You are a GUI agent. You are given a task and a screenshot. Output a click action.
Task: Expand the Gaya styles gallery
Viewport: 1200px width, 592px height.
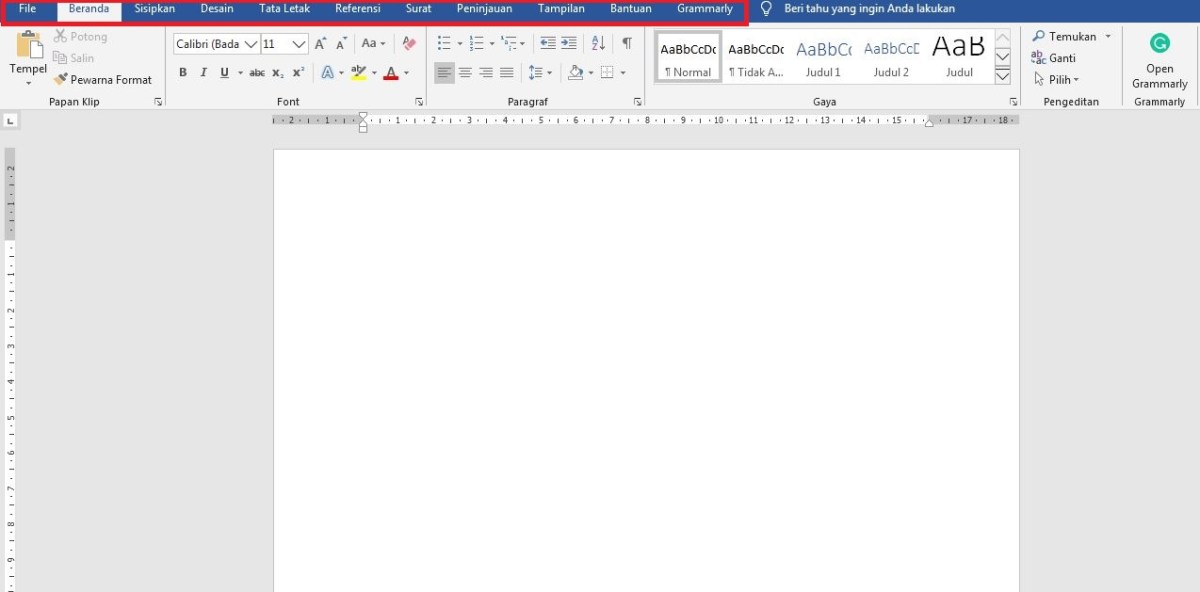click(1003, 76)
